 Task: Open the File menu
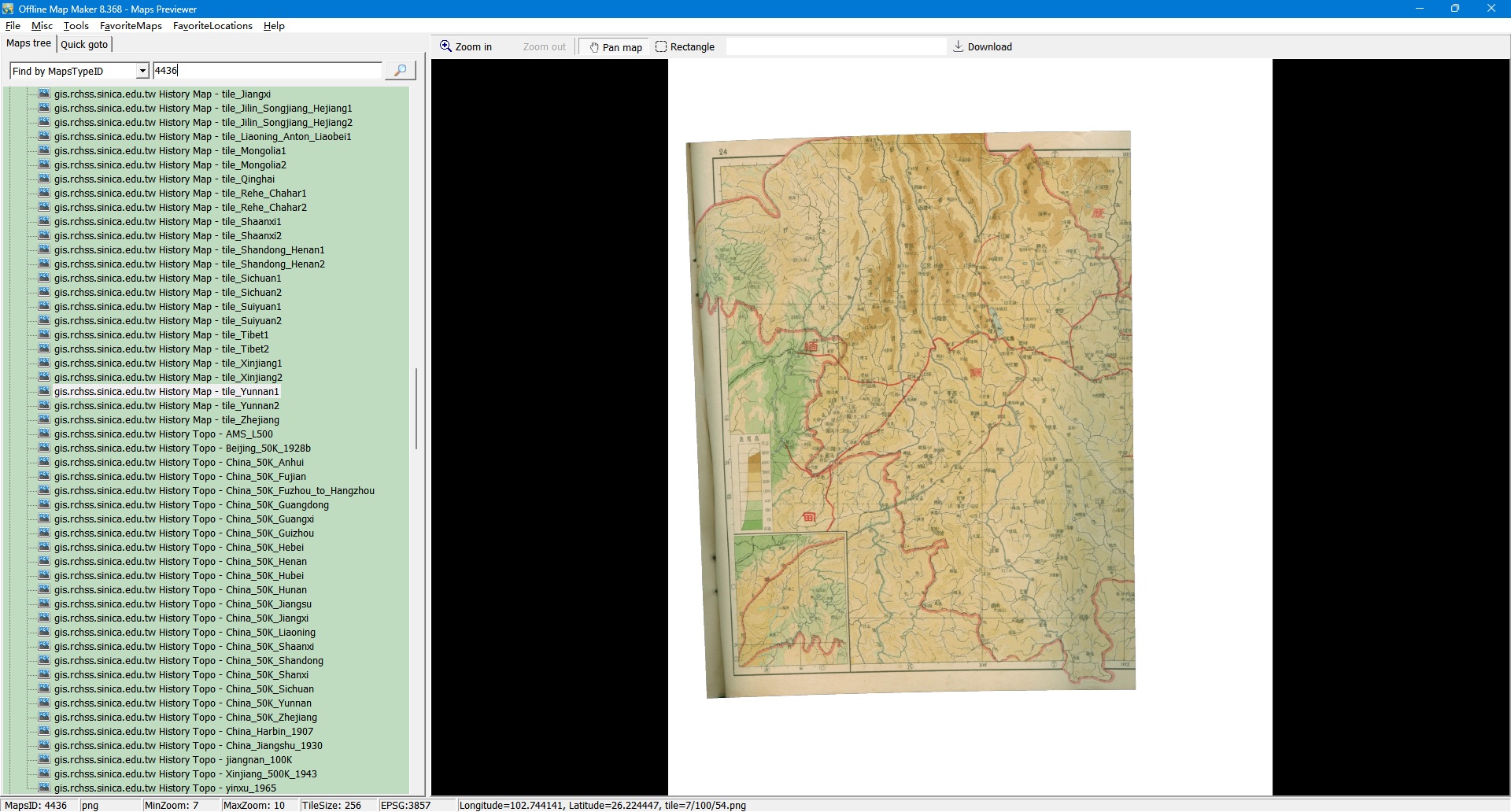point(13,26)
